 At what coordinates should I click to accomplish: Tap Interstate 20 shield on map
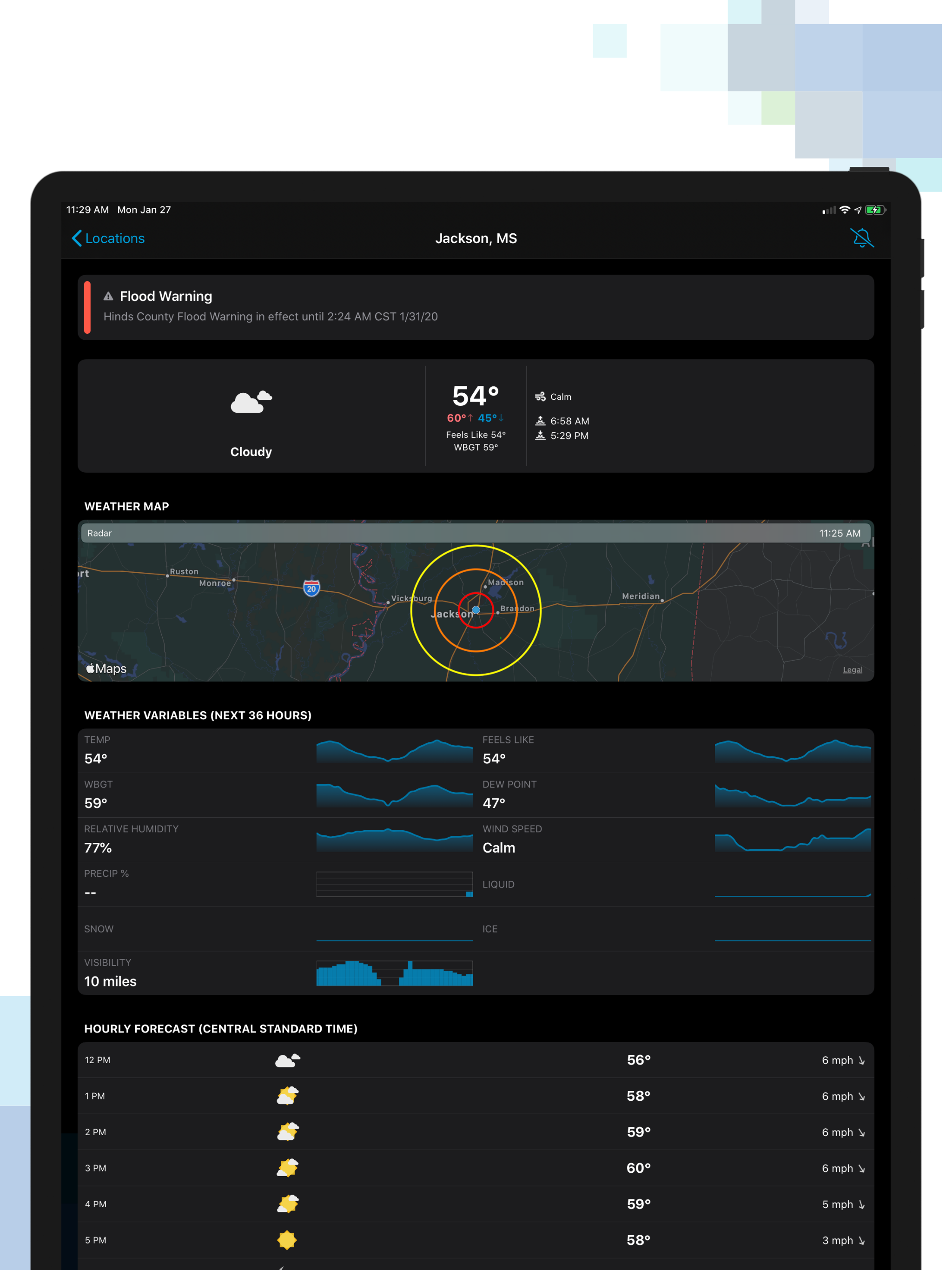tap(311, 588)
